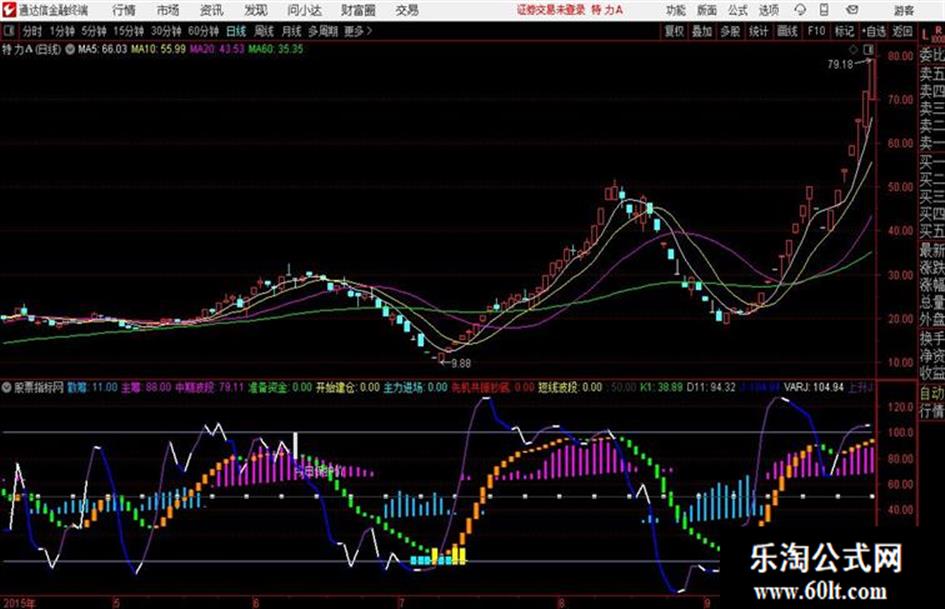Click the red L icon on right panel
945x609 pixels.
[x=925, y=35]
